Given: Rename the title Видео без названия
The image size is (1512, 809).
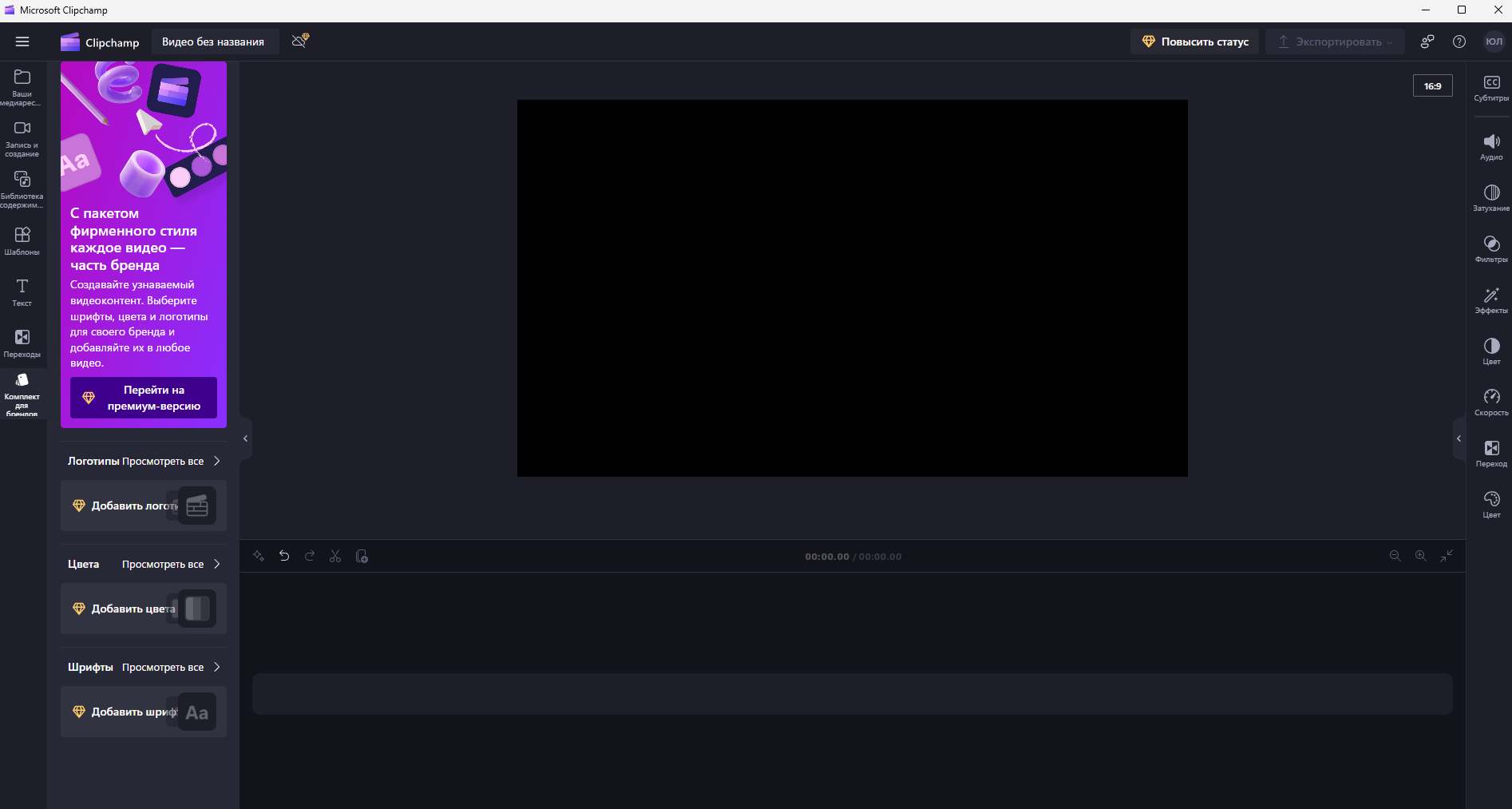Looking at the screenshot, I should (213, 42).
